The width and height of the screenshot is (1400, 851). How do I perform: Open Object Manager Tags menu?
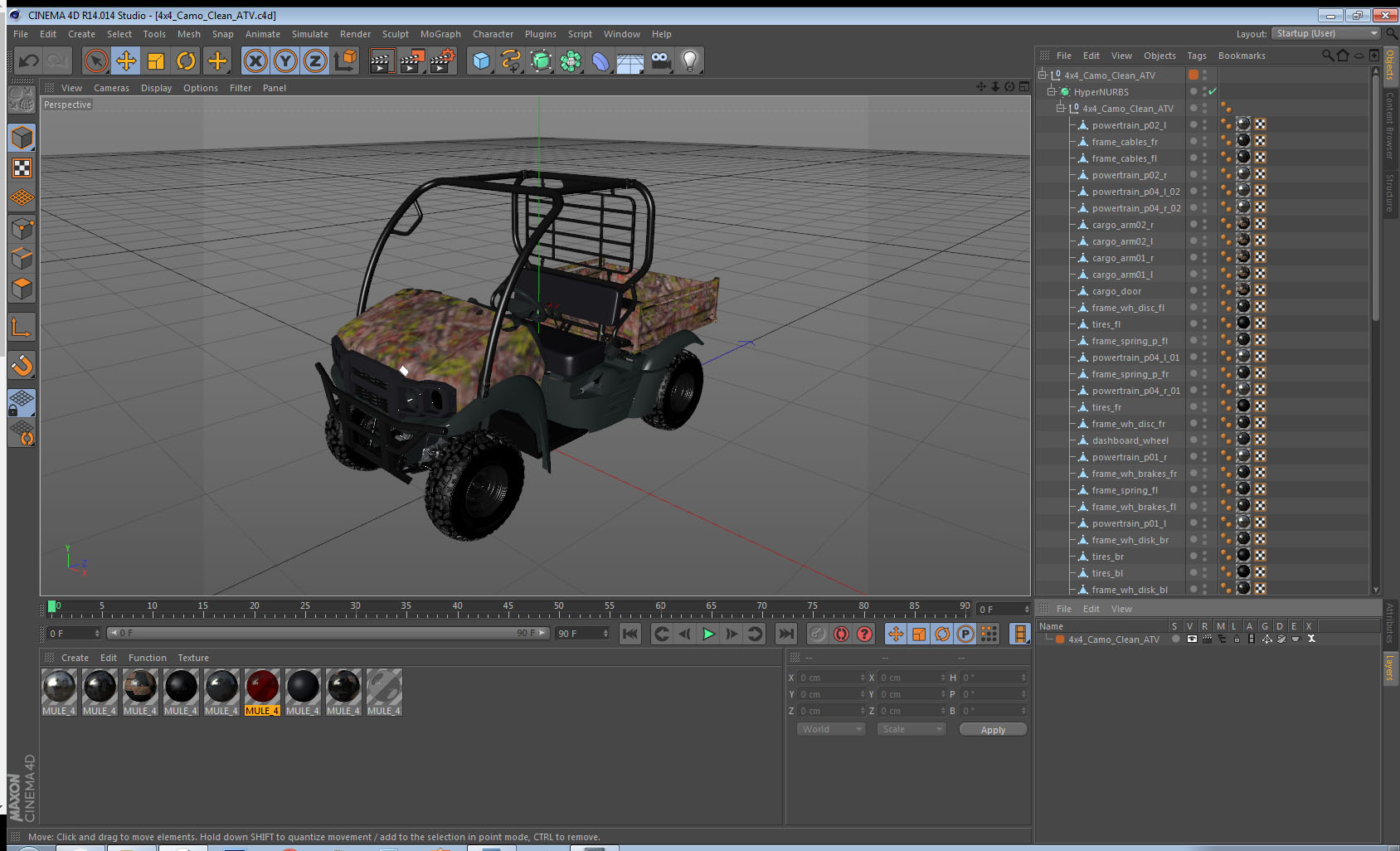click(x=1197, y=56)
